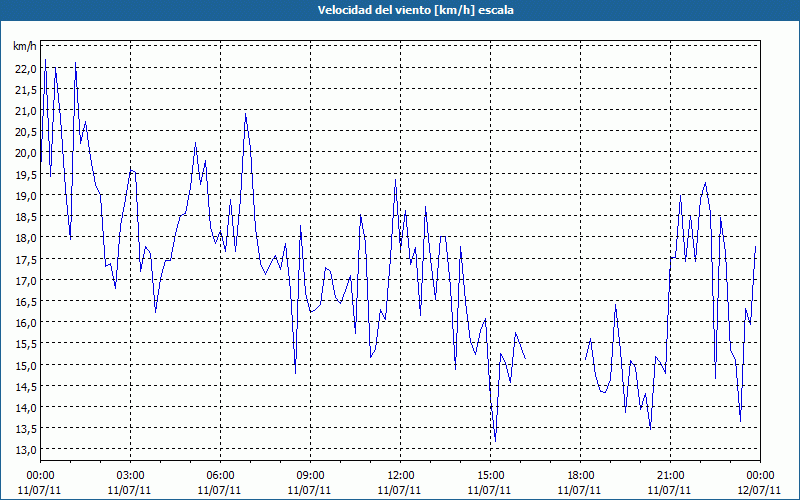Screen dimensions: 800x500
Task: Select the 17,5 value on the y-axis
Action: (26, 259)
